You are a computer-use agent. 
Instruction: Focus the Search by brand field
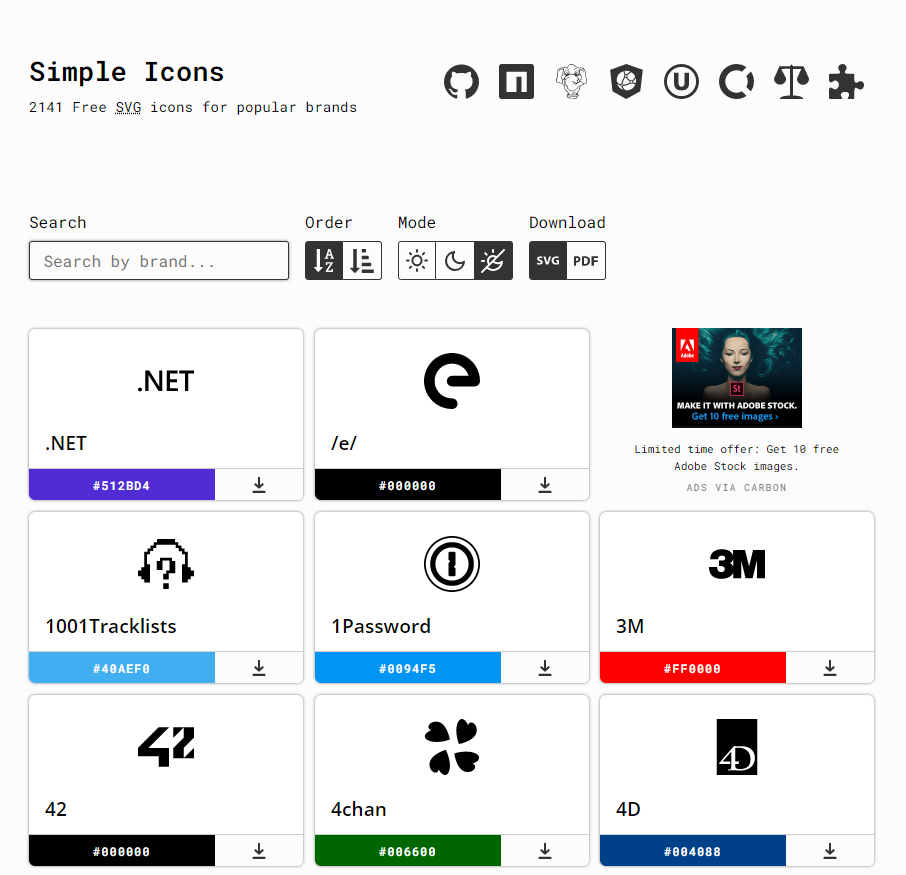tap(159, 261)
